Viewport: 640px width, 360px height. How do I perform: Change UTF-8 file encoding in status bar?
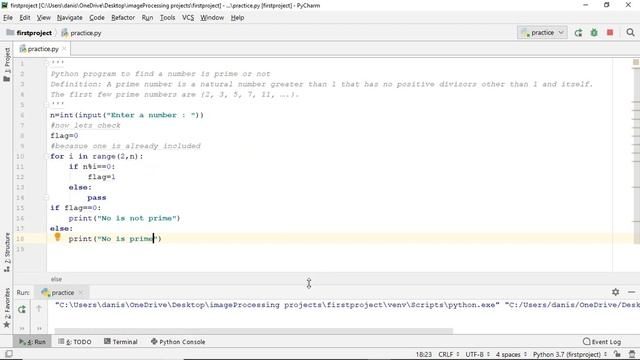(x=478, y=354)
